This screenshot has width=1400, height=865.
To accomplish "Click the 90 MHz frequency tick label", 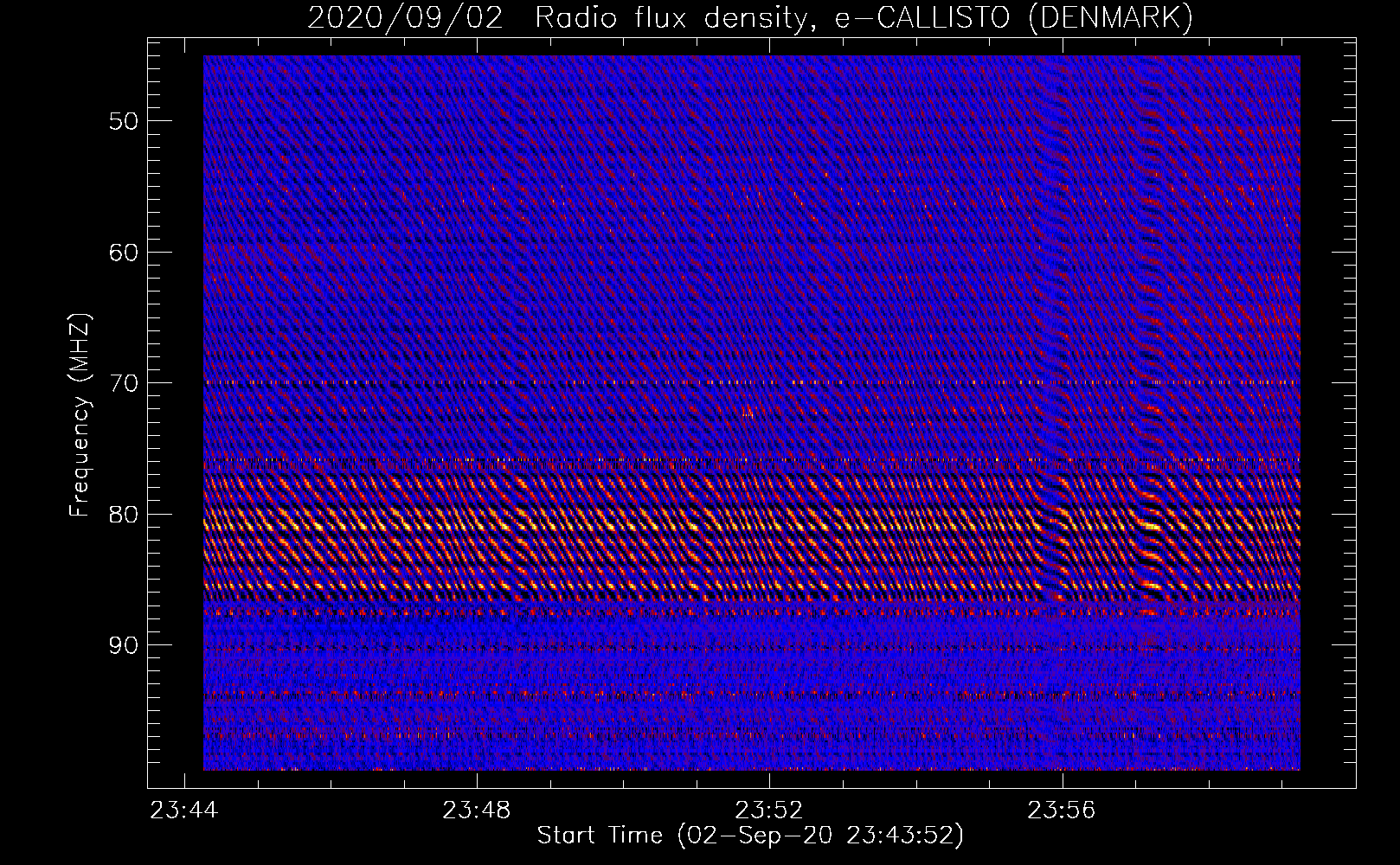I will (123, 646).
